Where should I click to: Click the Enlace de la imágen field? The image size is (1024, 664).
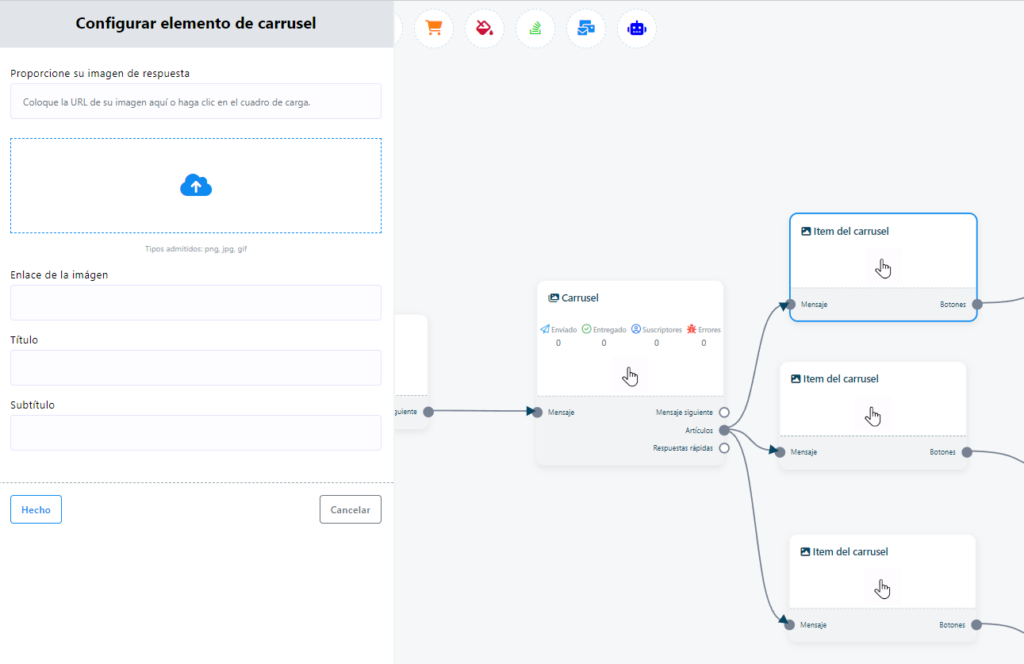coord(196,303)
